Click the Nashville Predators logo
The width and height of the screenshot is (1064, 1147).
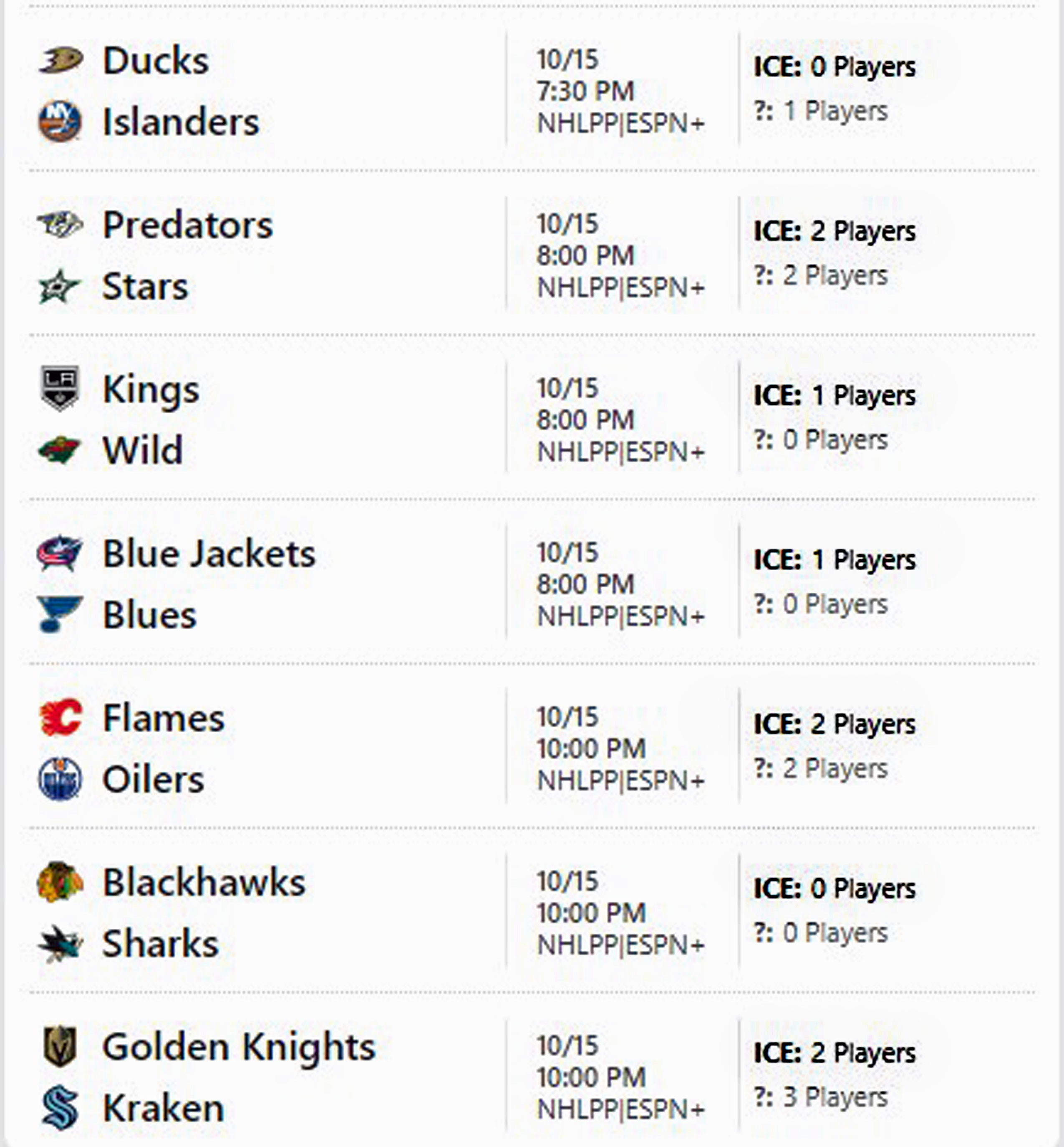click(x=61, y=224)
